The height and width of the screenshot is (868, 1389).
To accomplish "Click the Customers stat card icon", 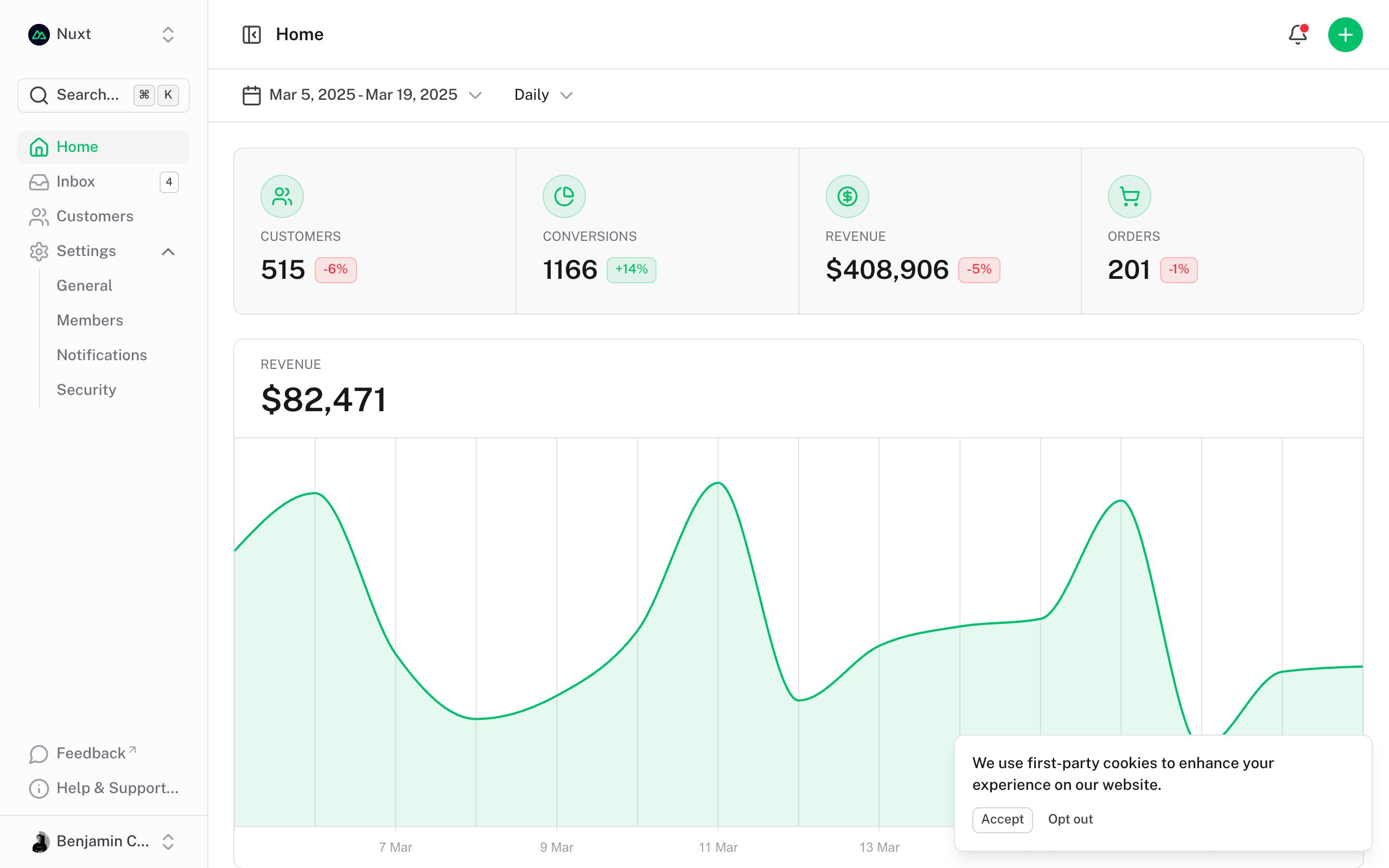I will click(282, 196).
